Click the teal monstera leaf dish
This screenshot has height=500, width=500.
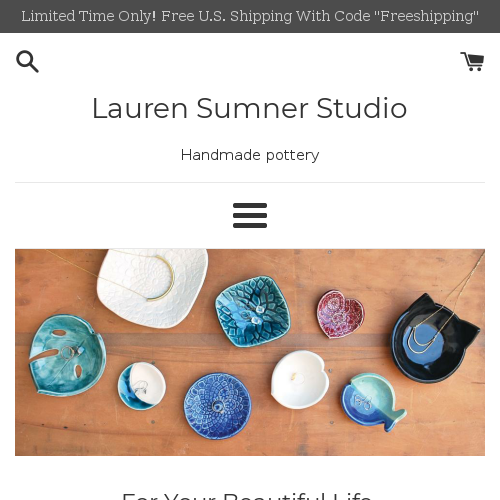tap(68, 355)
